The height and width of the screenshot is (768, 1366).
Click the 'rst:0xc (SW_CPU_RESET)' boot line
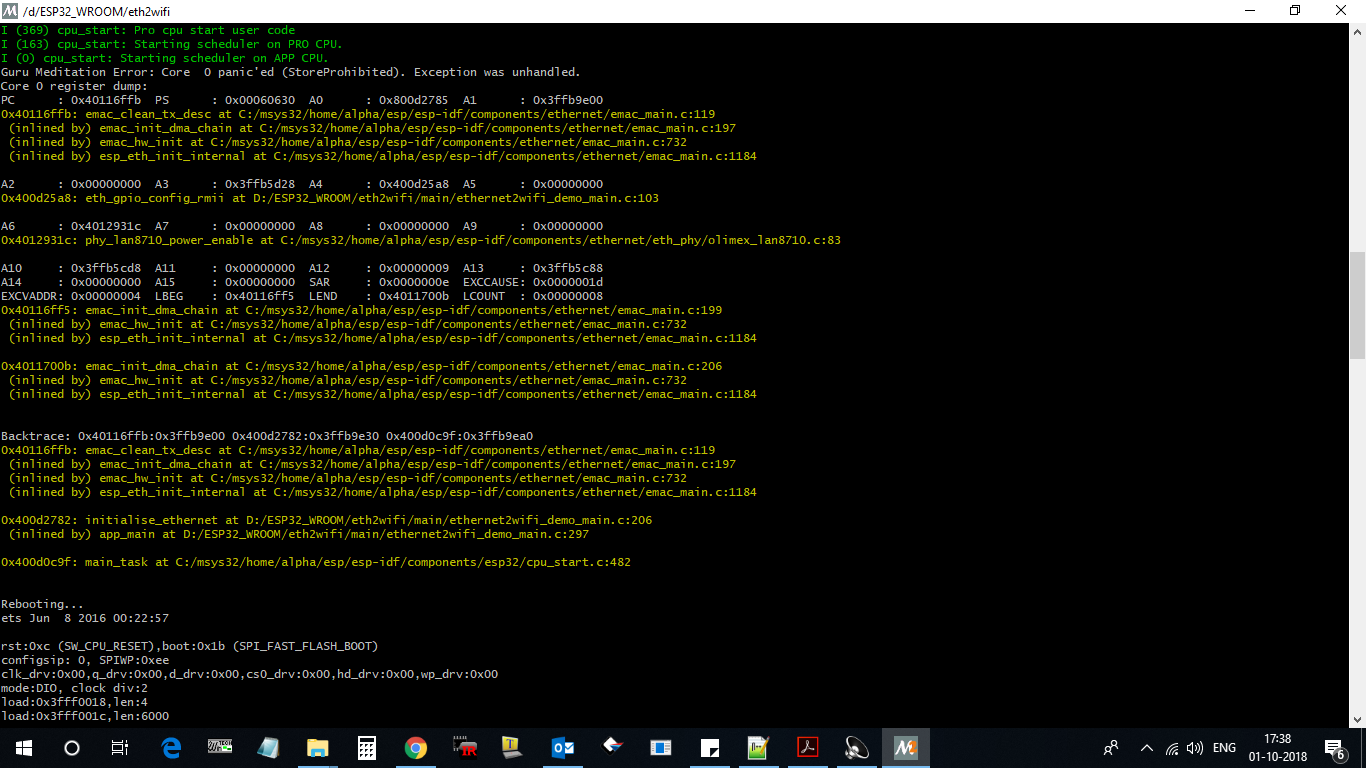coord(190,646)
